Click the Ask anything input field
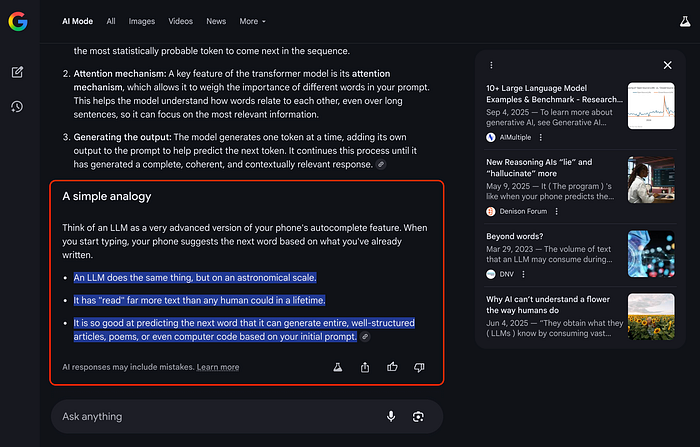Screen dimensions: 700x447 [247, 417]
